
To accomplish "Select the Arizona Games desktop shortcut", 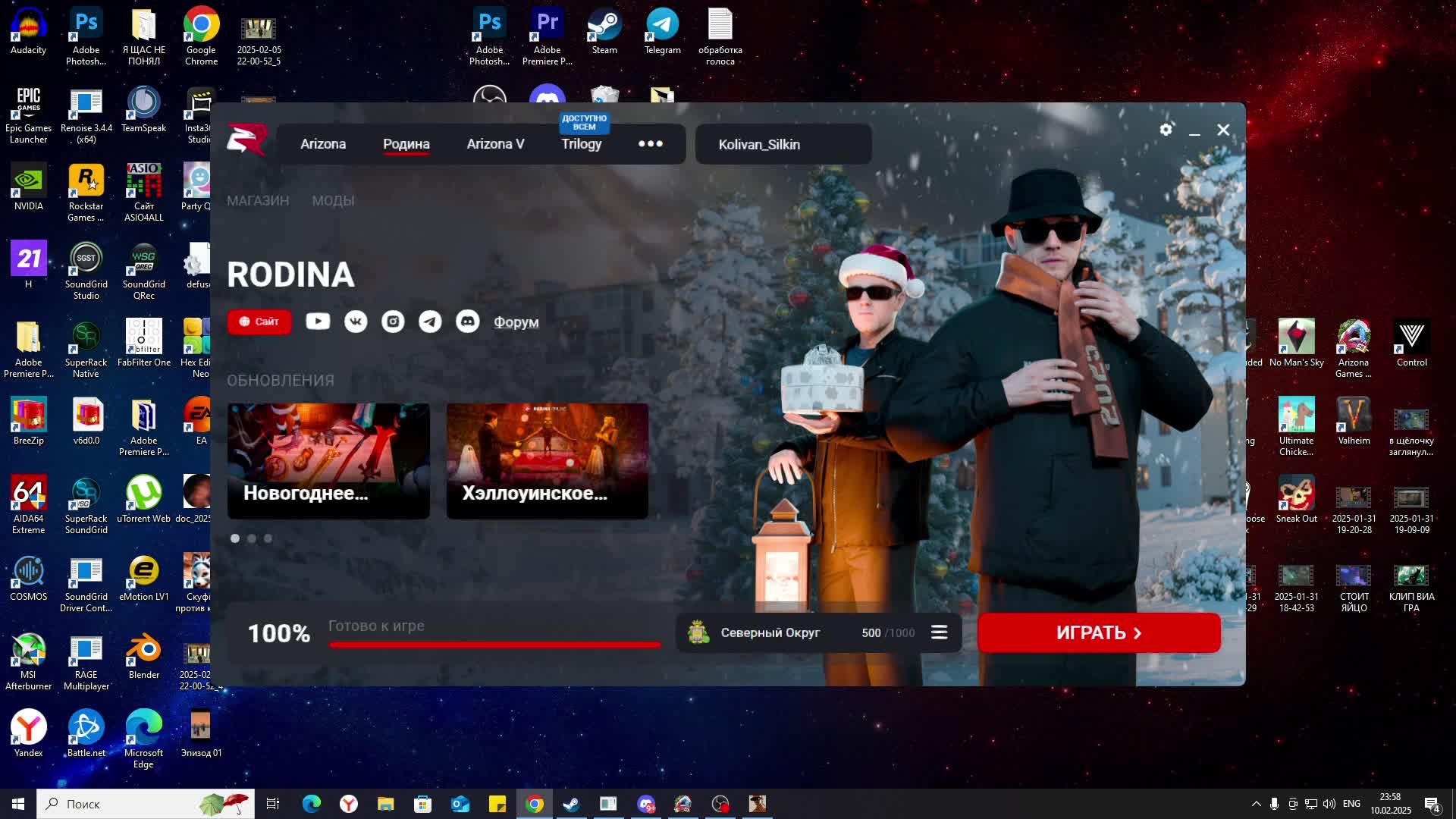I will [x=1354, y=349].
